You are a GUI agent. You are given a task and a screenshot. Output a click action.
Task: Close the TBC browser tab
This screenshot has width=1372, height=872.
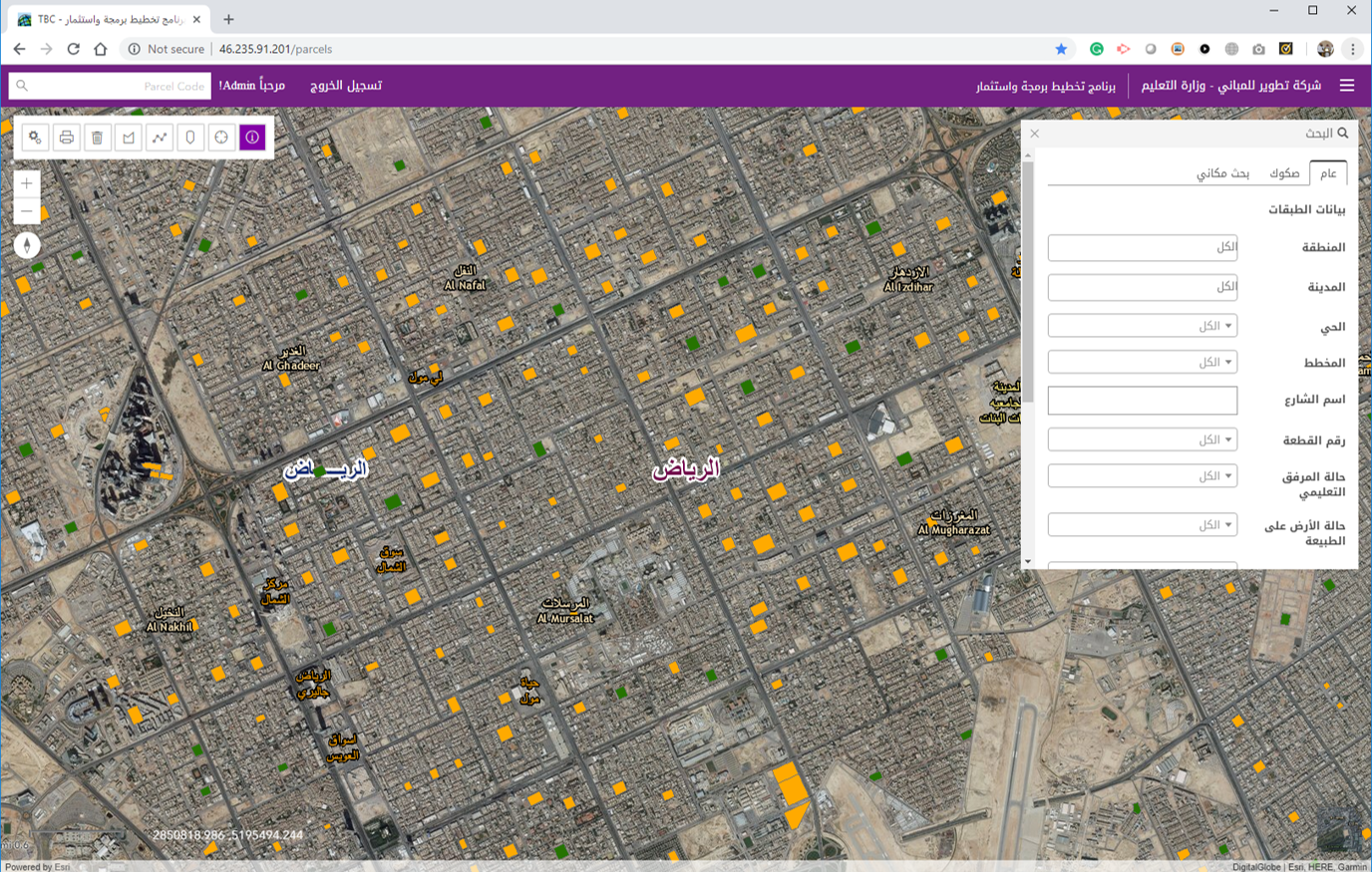pyautogui.click(x=197, y=19)
